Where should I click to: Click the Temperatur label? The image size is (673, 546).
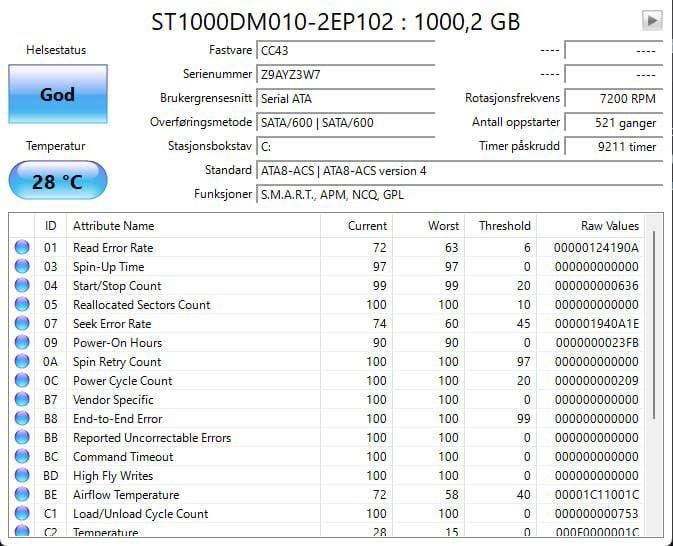(x=55, y=146)
